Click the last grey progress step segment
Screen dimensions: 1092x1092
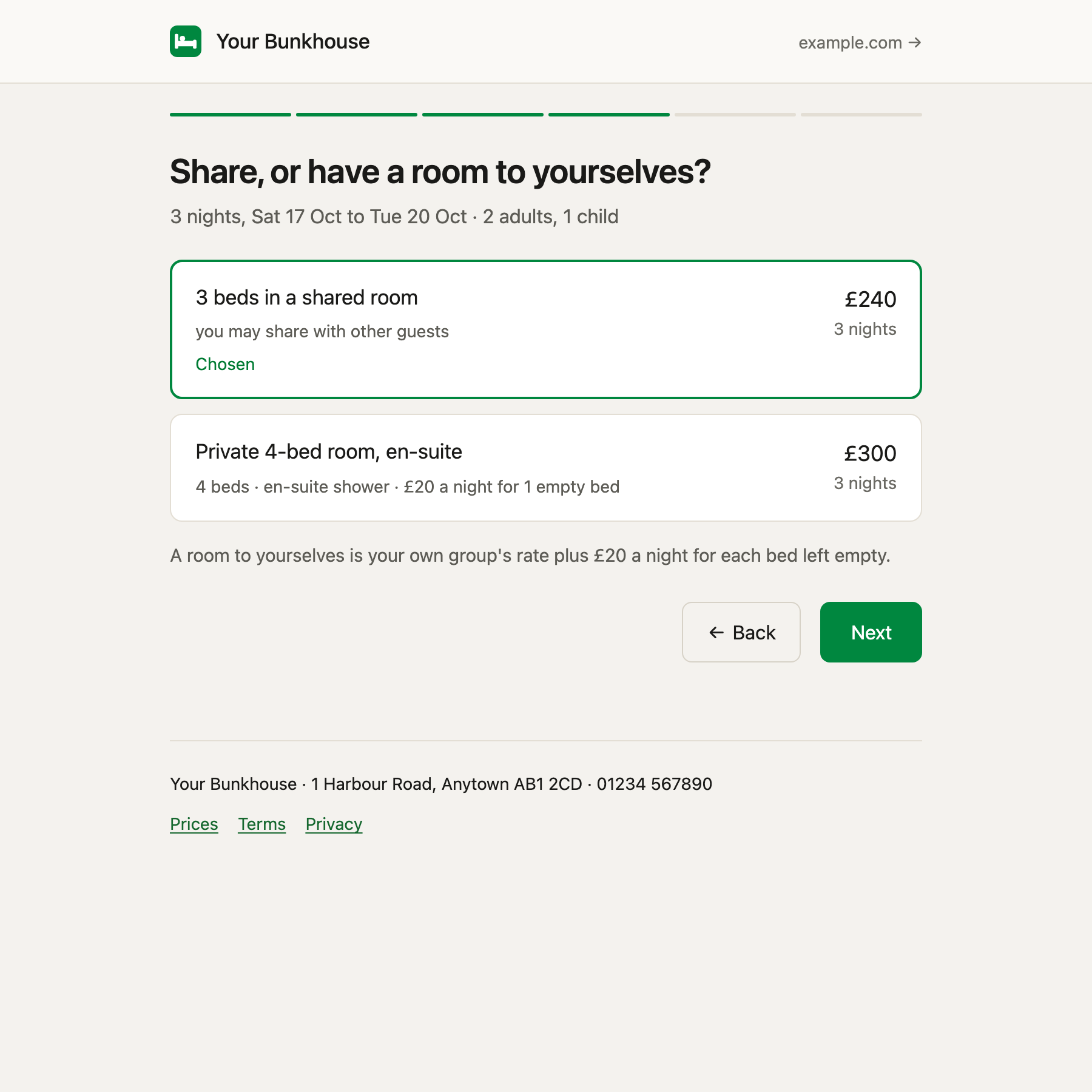click(861, 115)
